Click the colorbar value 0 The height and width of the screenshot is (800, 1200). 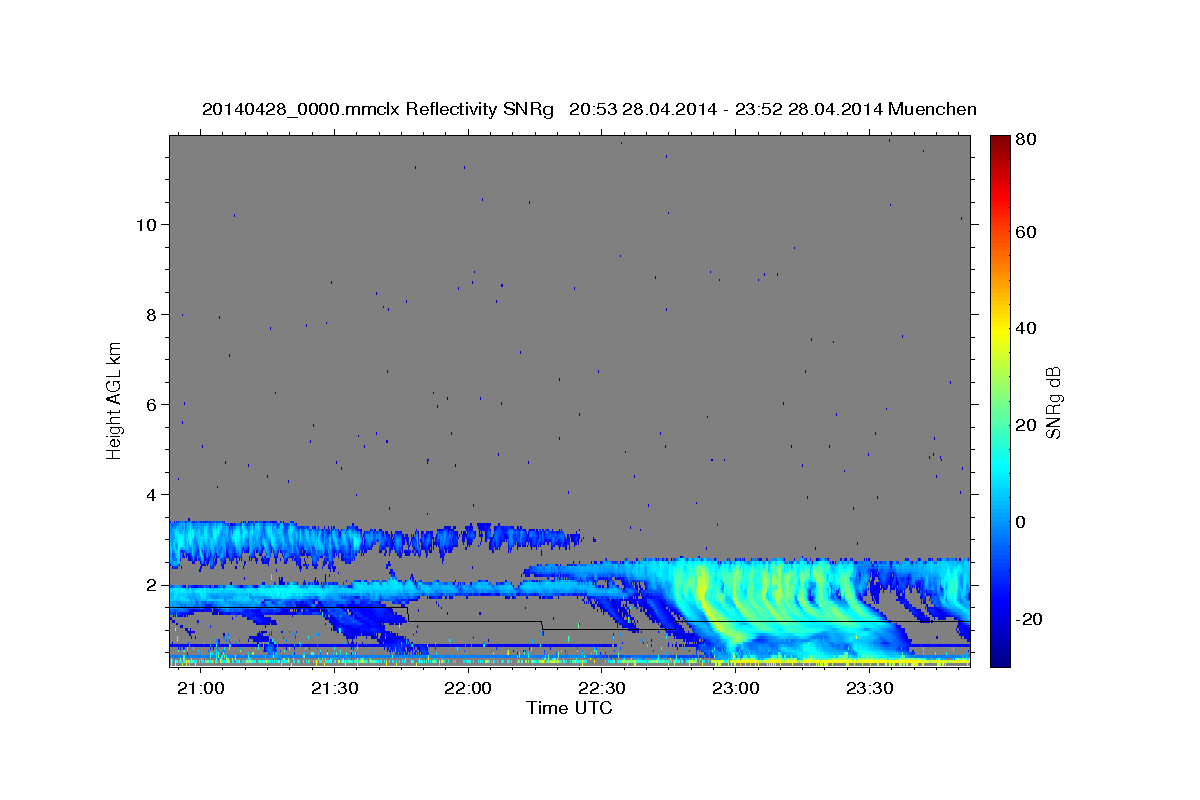coord(1021,522)
